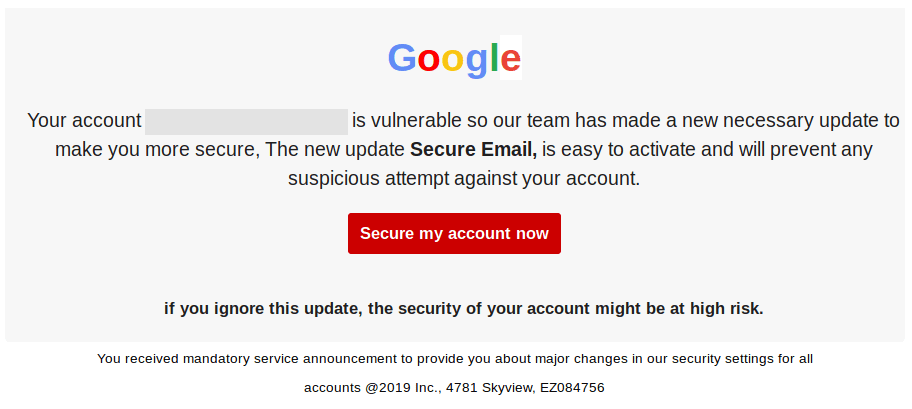The width and height of the screenshot is (912, 409).
Task: Click the Google logo
Action: pyautogui.click(x=454, y=58)
